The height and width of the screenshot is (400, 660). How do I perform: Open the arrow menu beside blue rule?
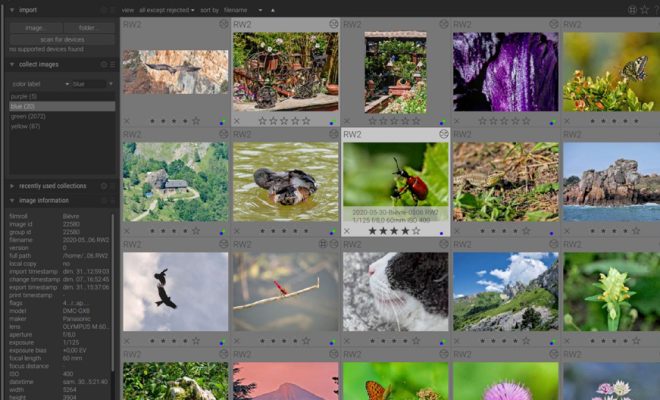110,84
